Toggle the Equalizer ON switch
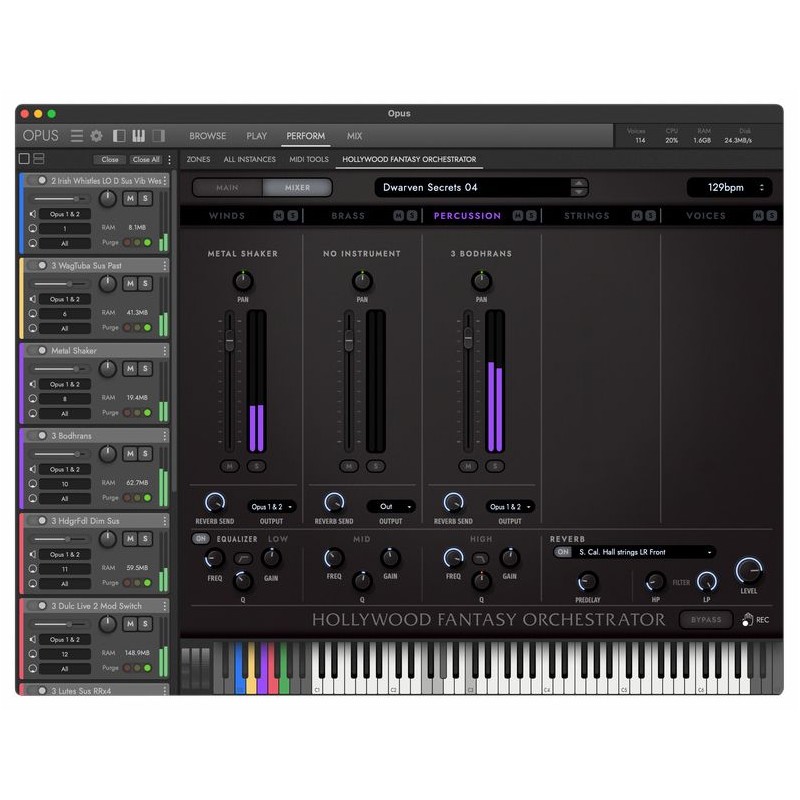This screenshot has height=800, width=800. coord(201,539)
